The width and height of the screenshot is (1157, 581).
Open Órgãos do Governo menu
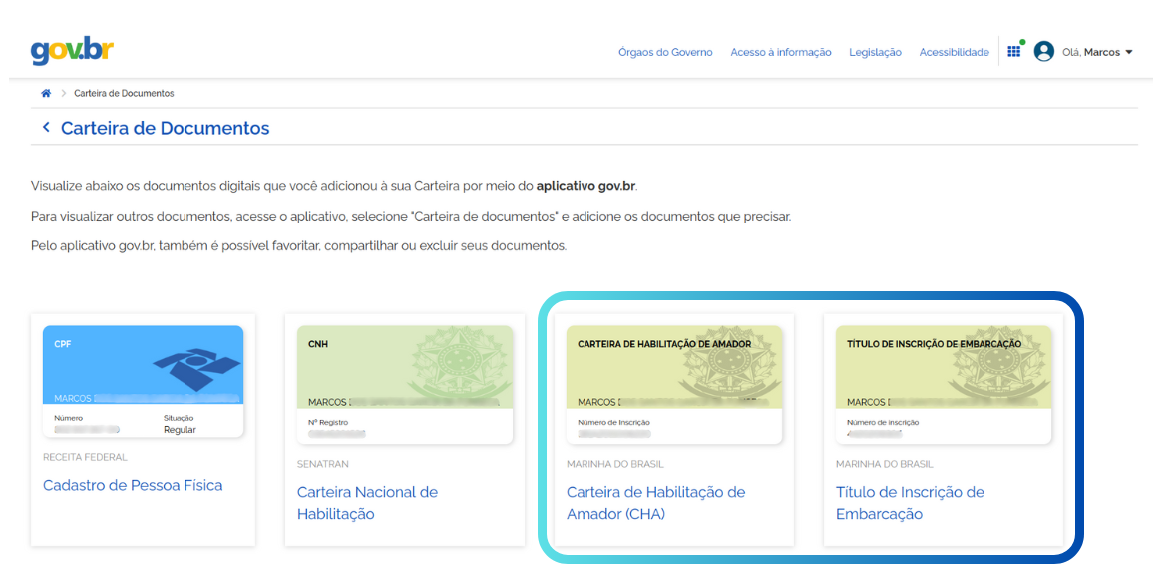[x=665, y=52]
